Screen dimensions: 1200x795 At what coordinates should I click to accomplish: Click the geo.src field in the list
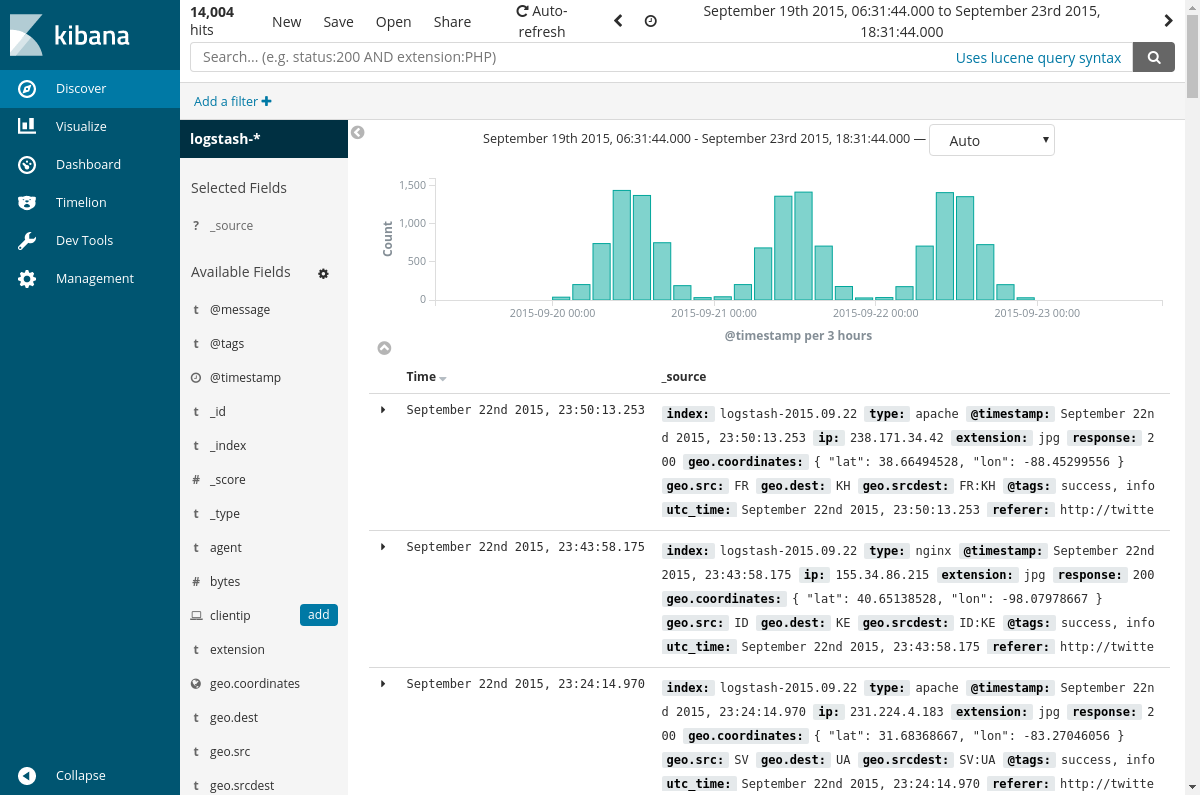(x=230, y=752)
